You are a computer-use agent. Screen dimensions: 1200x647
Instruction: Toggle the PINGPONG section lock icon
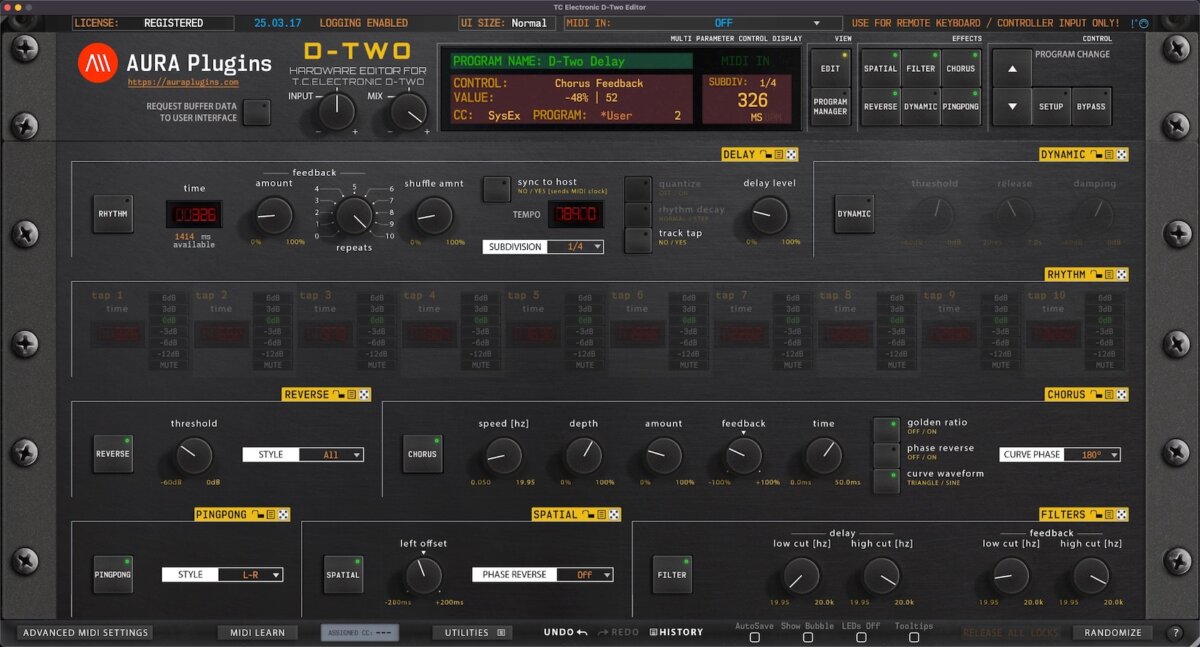(259, 515)
